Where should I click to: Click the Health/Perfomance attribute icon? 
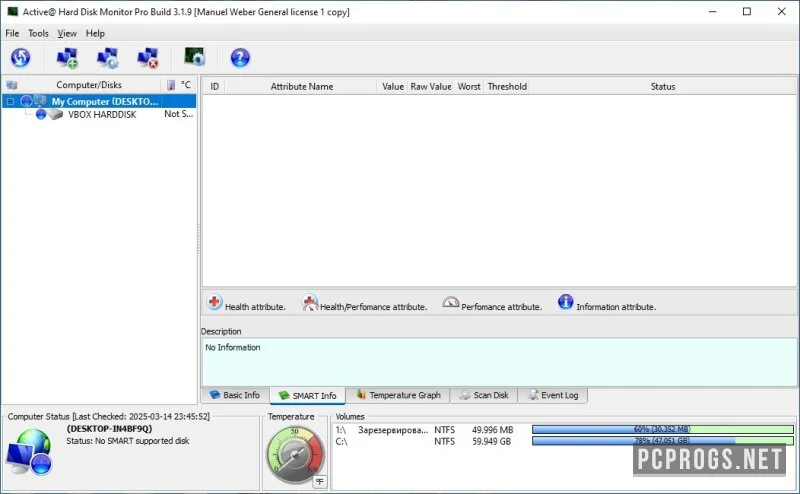[310, 303]
